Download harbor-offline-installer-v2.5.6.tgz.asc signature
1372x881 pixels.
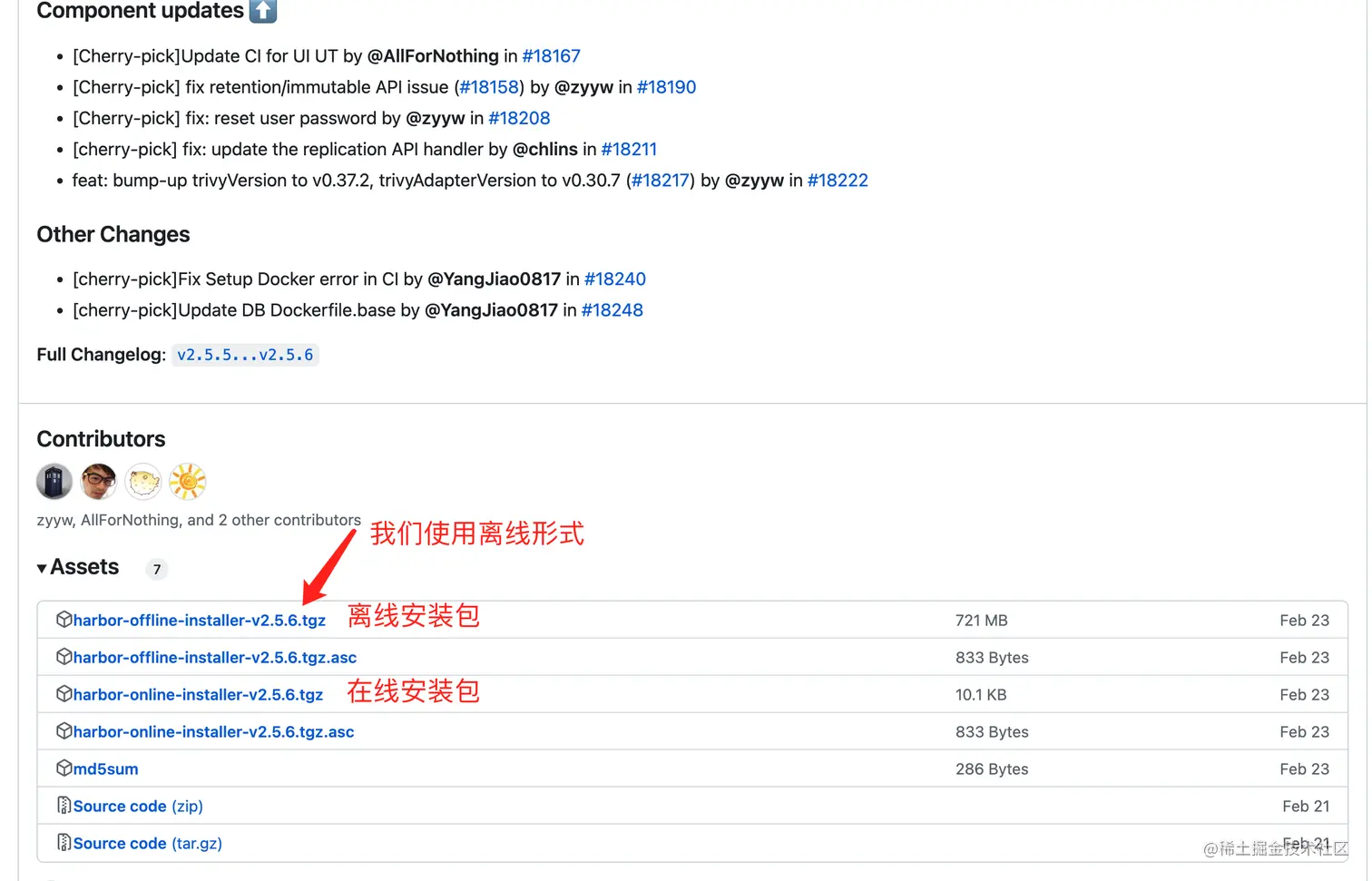coord(215,658)
